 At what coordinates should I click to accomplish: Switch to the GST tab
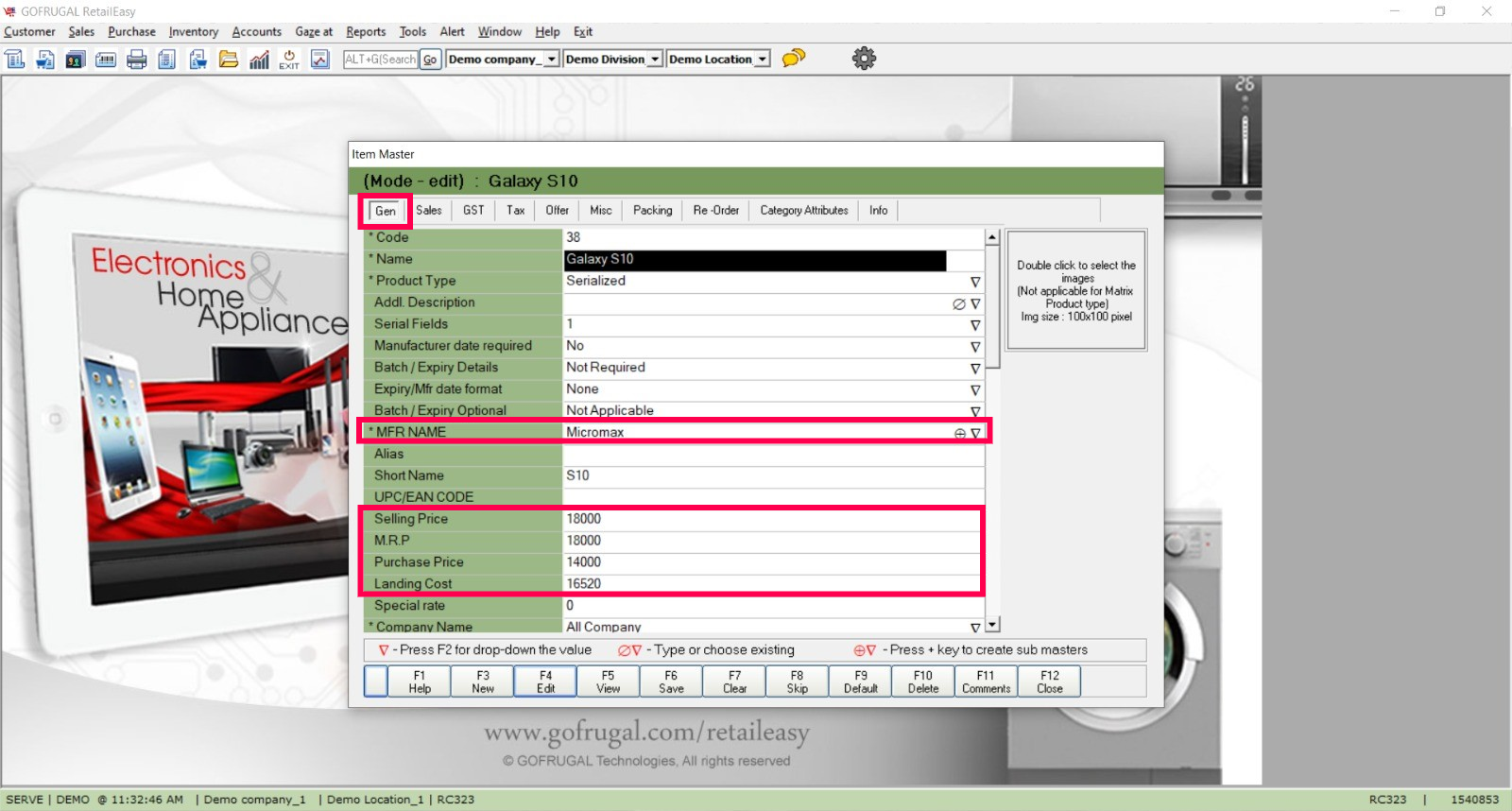point(473,211)
